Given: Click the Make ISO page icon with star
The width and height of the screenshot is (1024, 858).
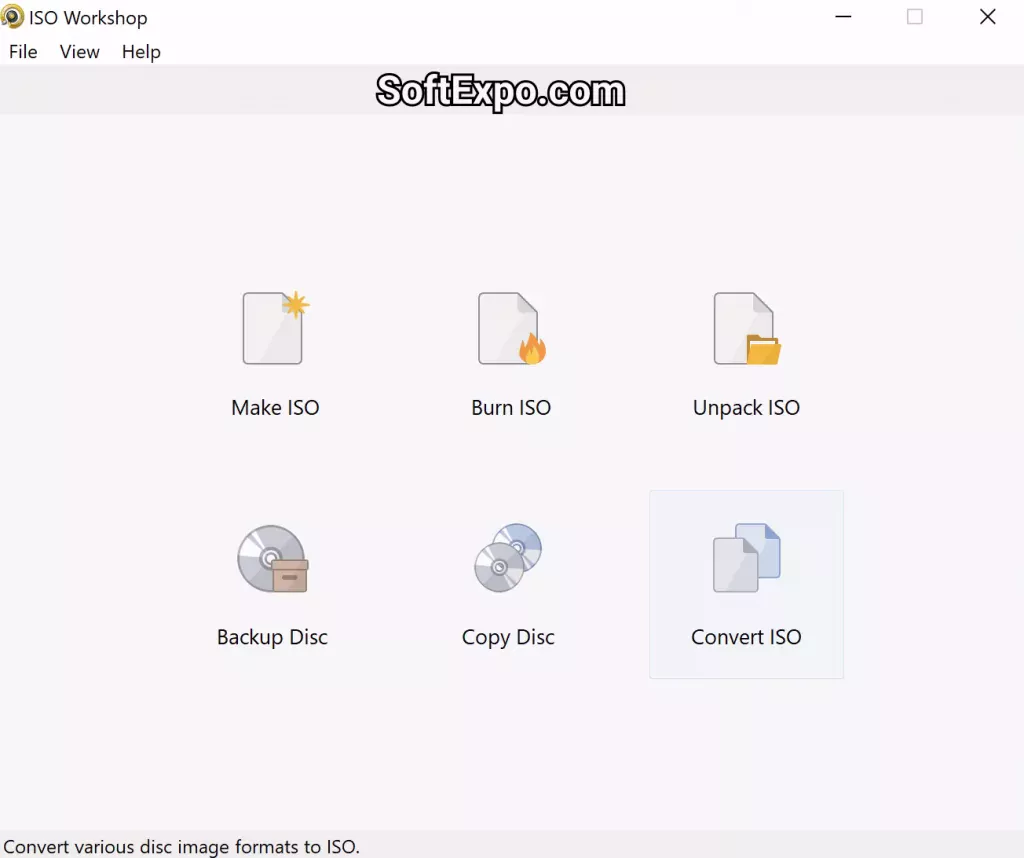Looking at the screenshot, I should (275, 328).
